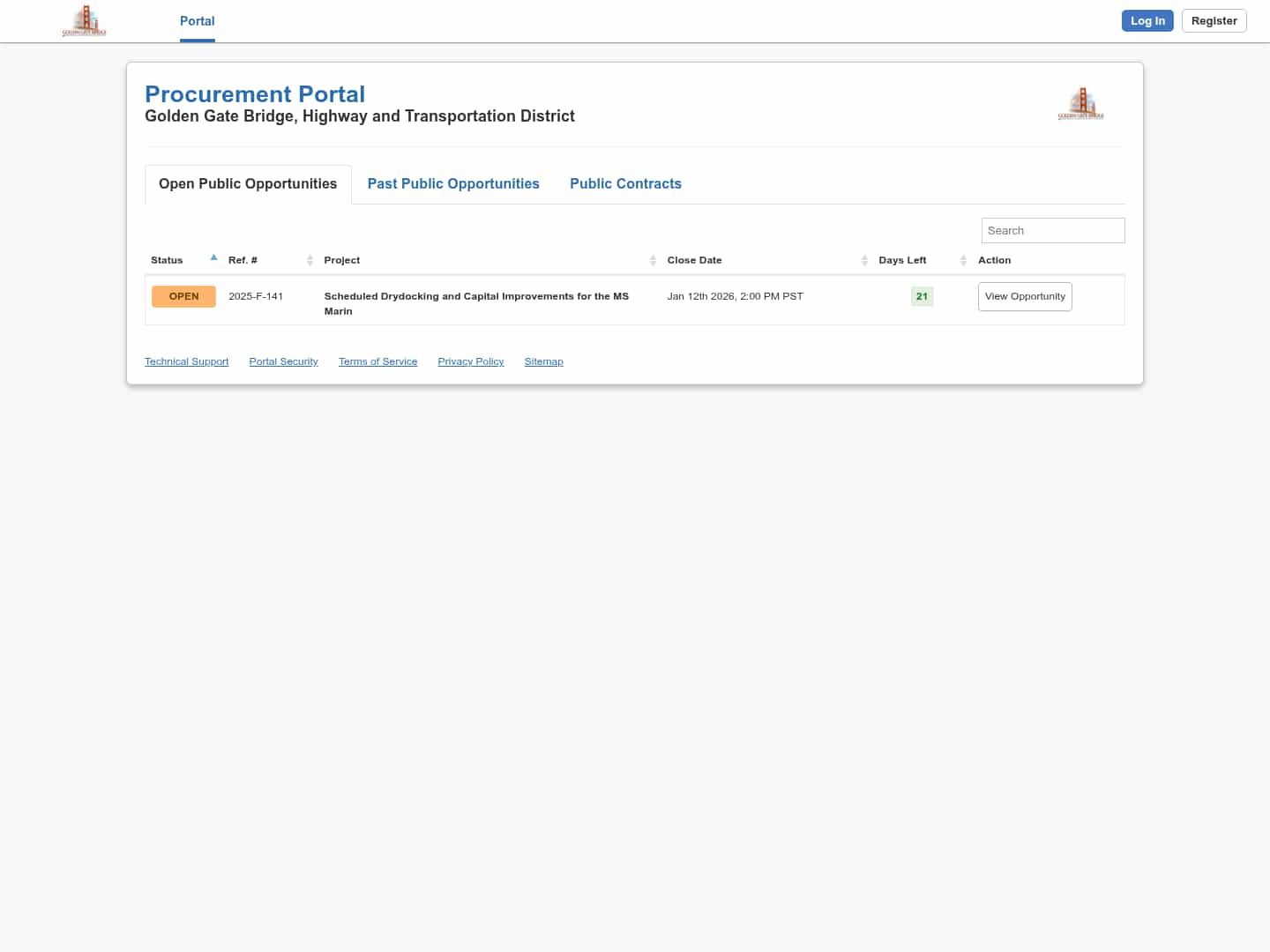Viewport: 1270px width, 952px height.
Task: Switch to Public Contracts tab
Action: tap(625, 183)
